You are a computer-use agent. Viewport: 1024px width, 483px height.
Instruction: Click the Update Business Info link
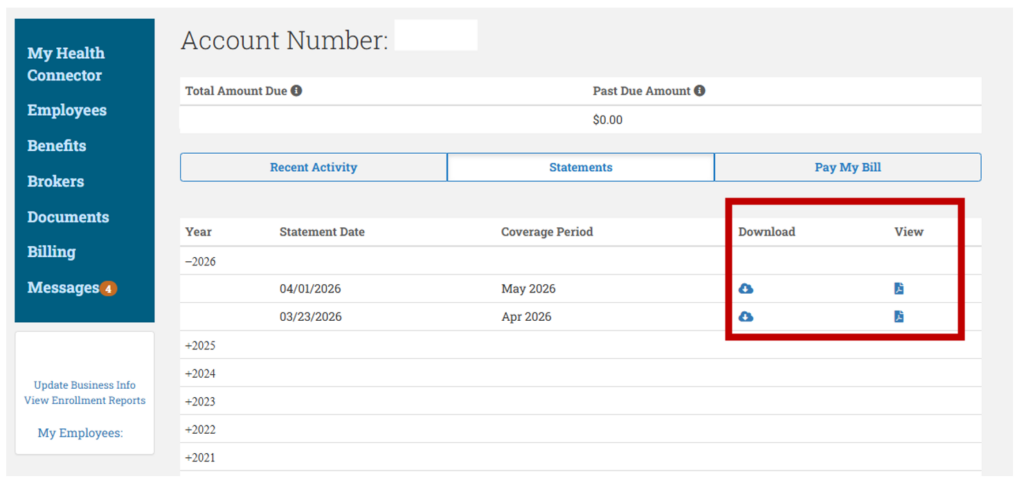[x=85, y=385]
